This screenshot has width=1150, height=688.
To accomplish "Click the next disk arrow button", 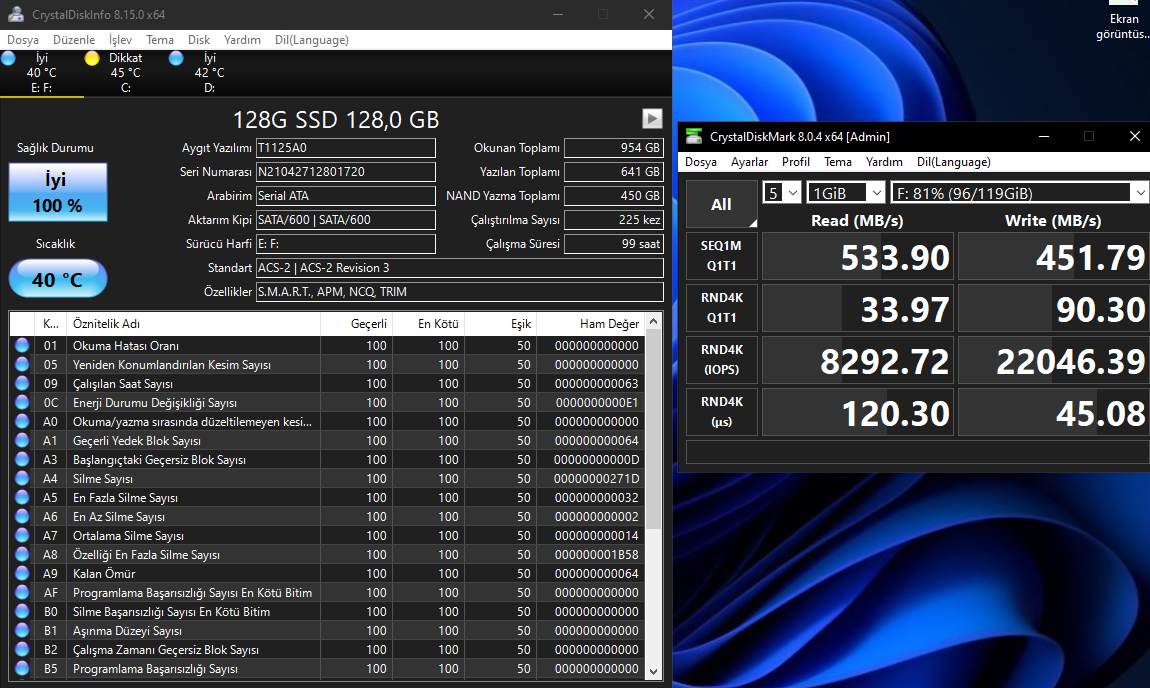I will (652, 119).
